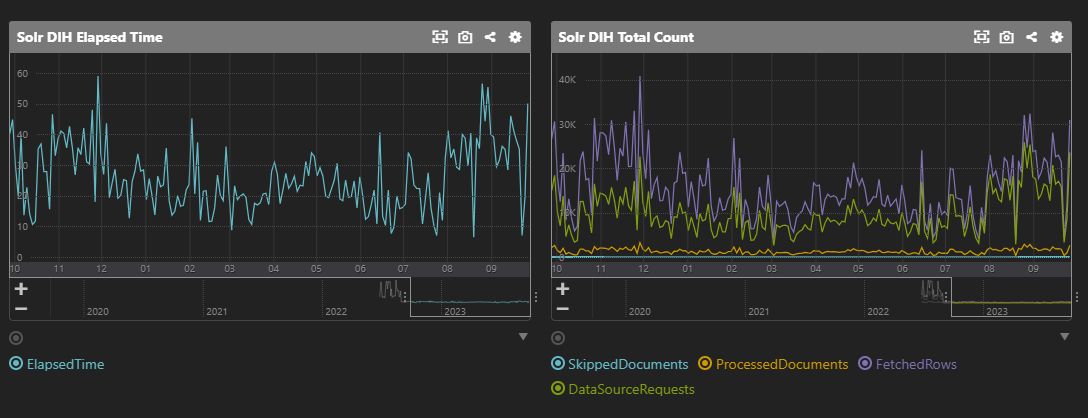The image size is (1088, 418).
Task: Click 2023 in the Elapsed Time navigator timeline
Action: 454,312
